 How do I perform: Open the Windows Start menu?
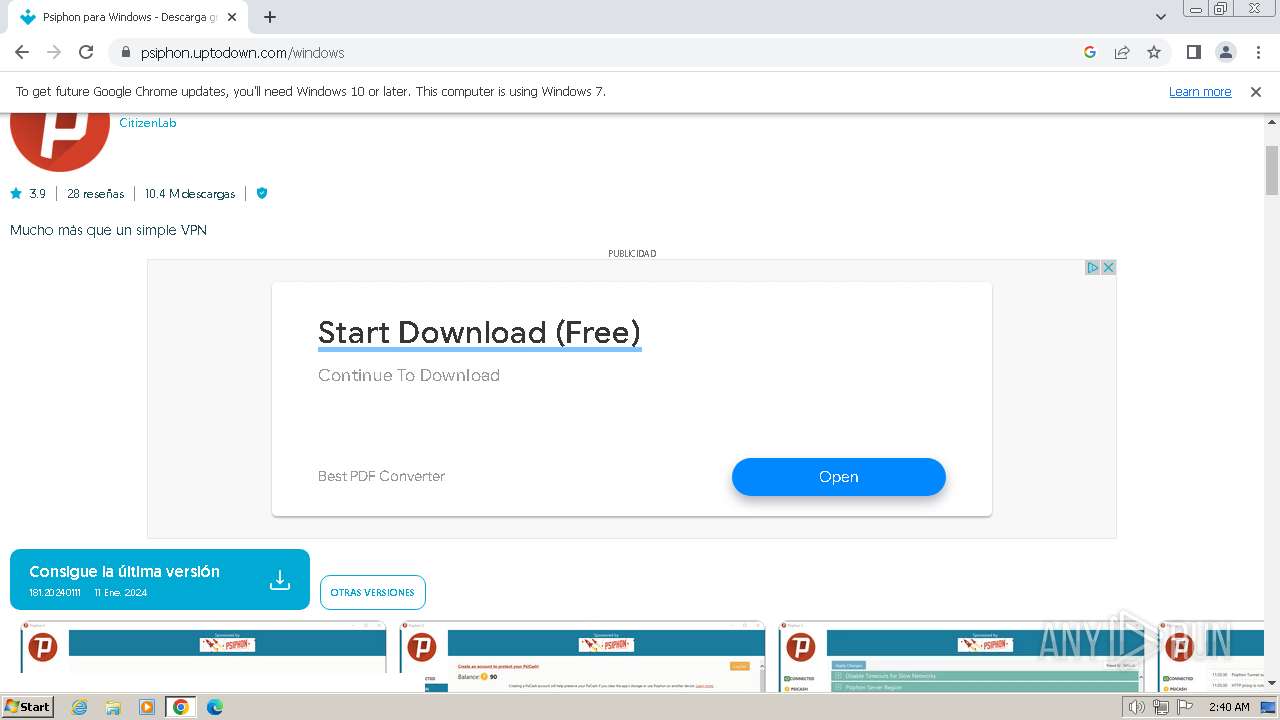(28, 707)
